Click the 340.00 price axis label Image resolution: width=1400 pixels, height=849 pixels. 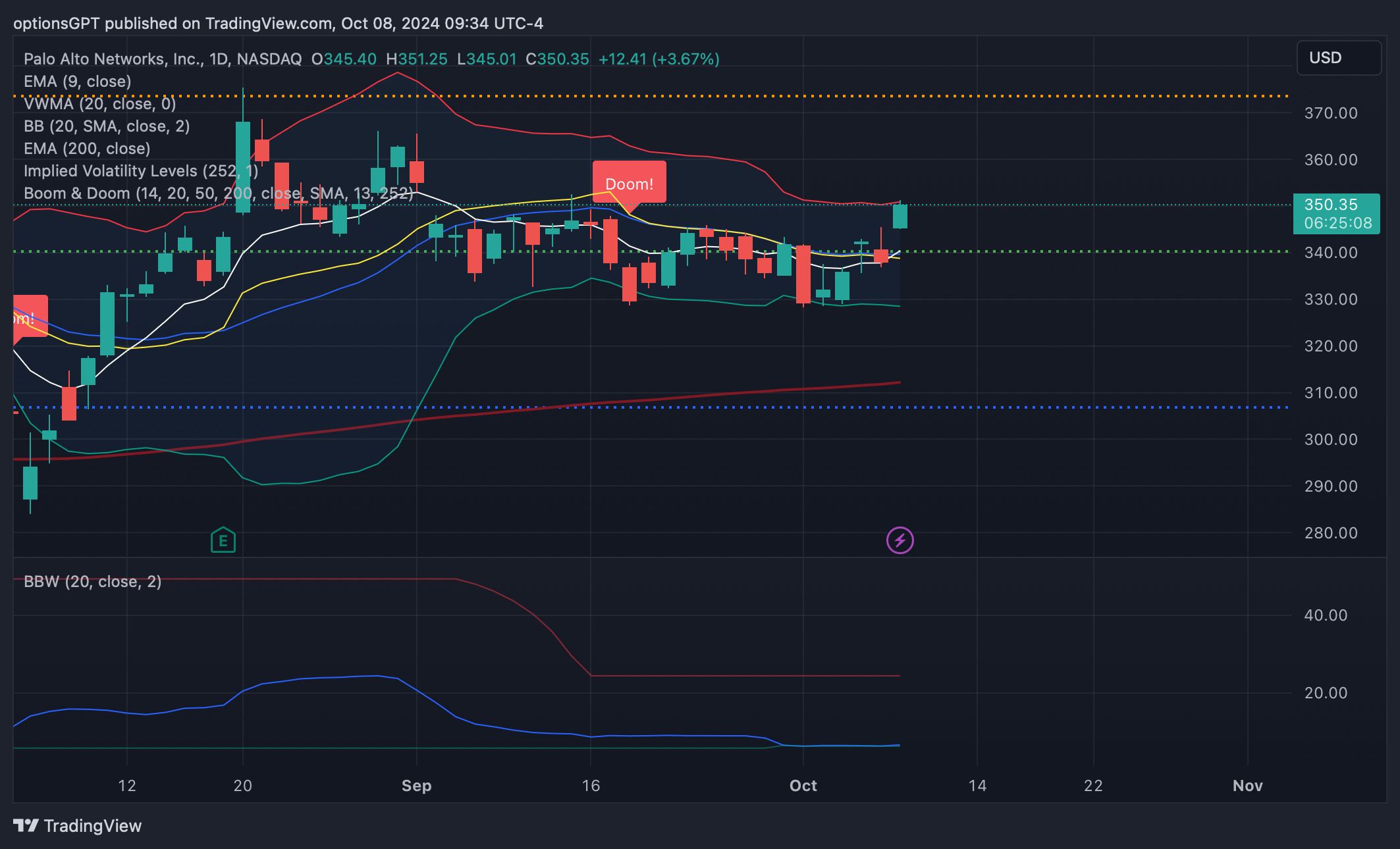[1331, 253]
